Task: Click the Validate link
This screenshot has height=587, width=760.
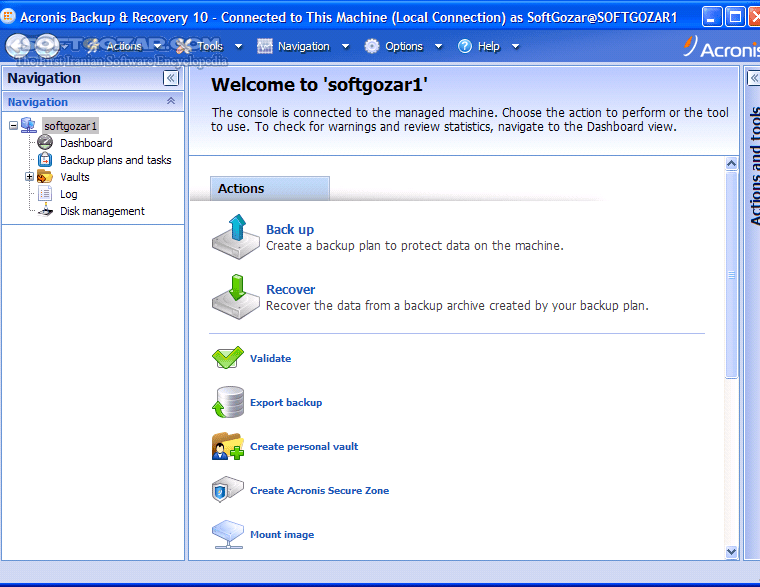Action: [x=270, y=358]
